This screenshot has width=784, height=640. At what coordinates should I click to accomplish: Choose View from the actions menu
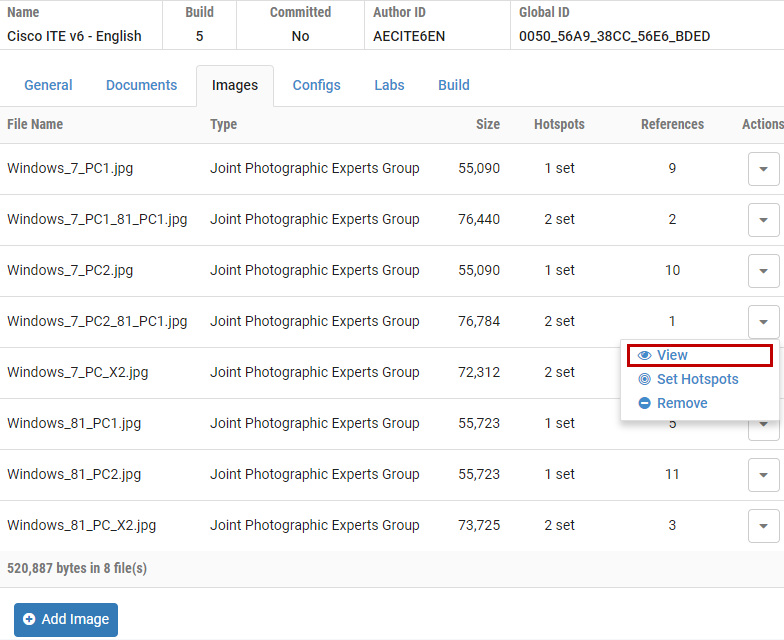coord(700,355)
